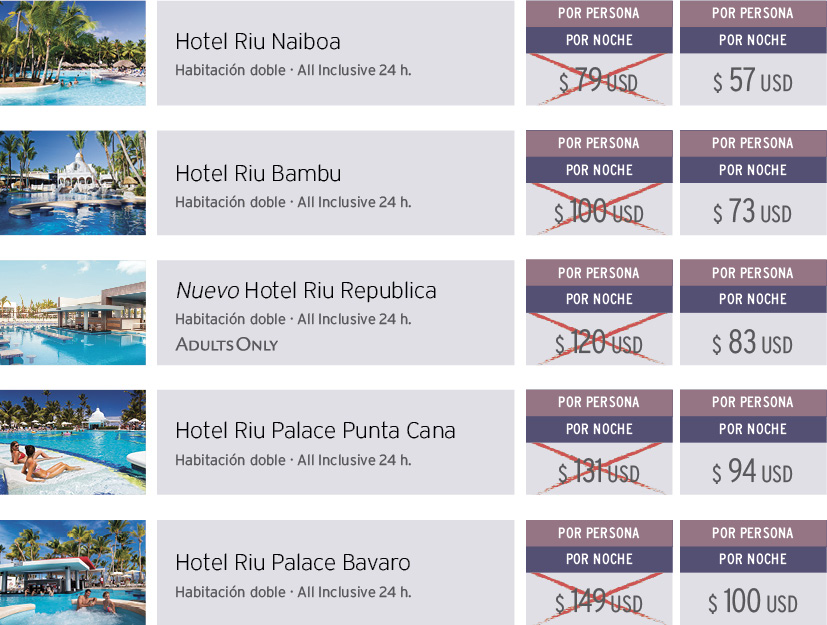Image resolution: width=827 pixels, height=625 pixels.
Task: Select the $83 USD discounted price
Action: [x=753, y=342]
